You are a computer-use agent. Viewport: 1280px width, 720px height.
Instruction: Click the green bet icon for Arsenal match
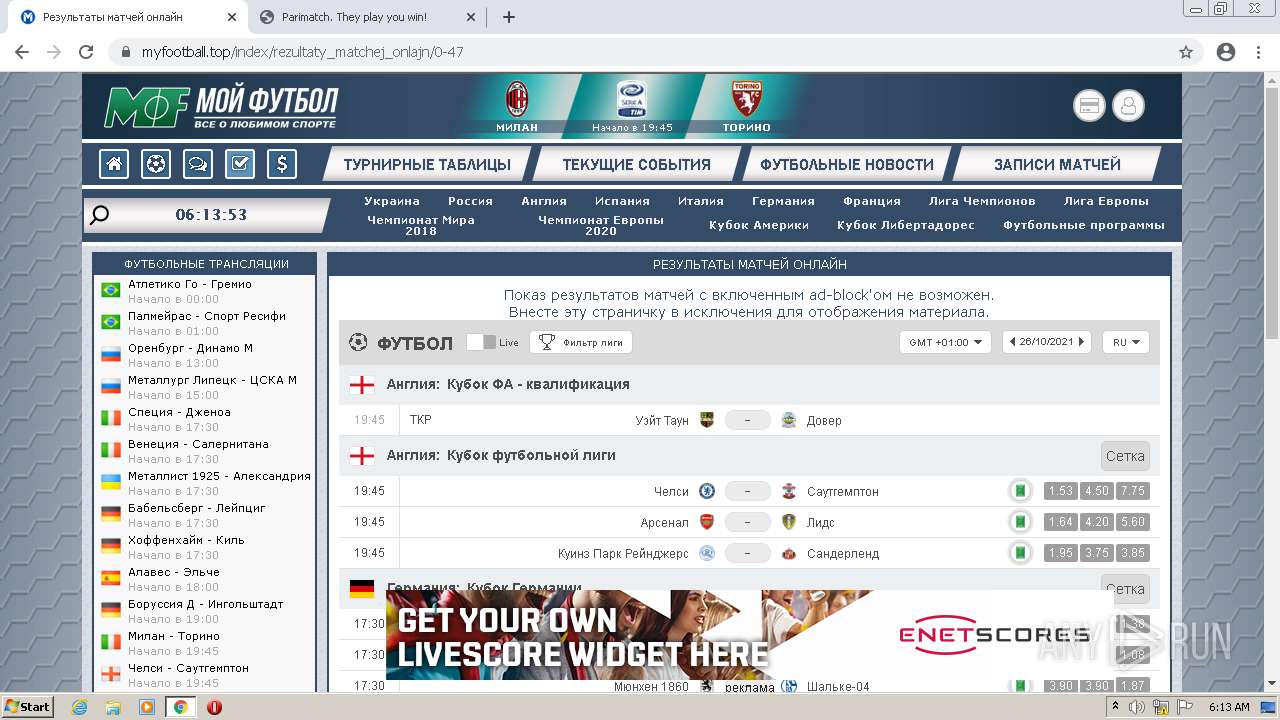pyautogui.click(x=1020, y=522)
